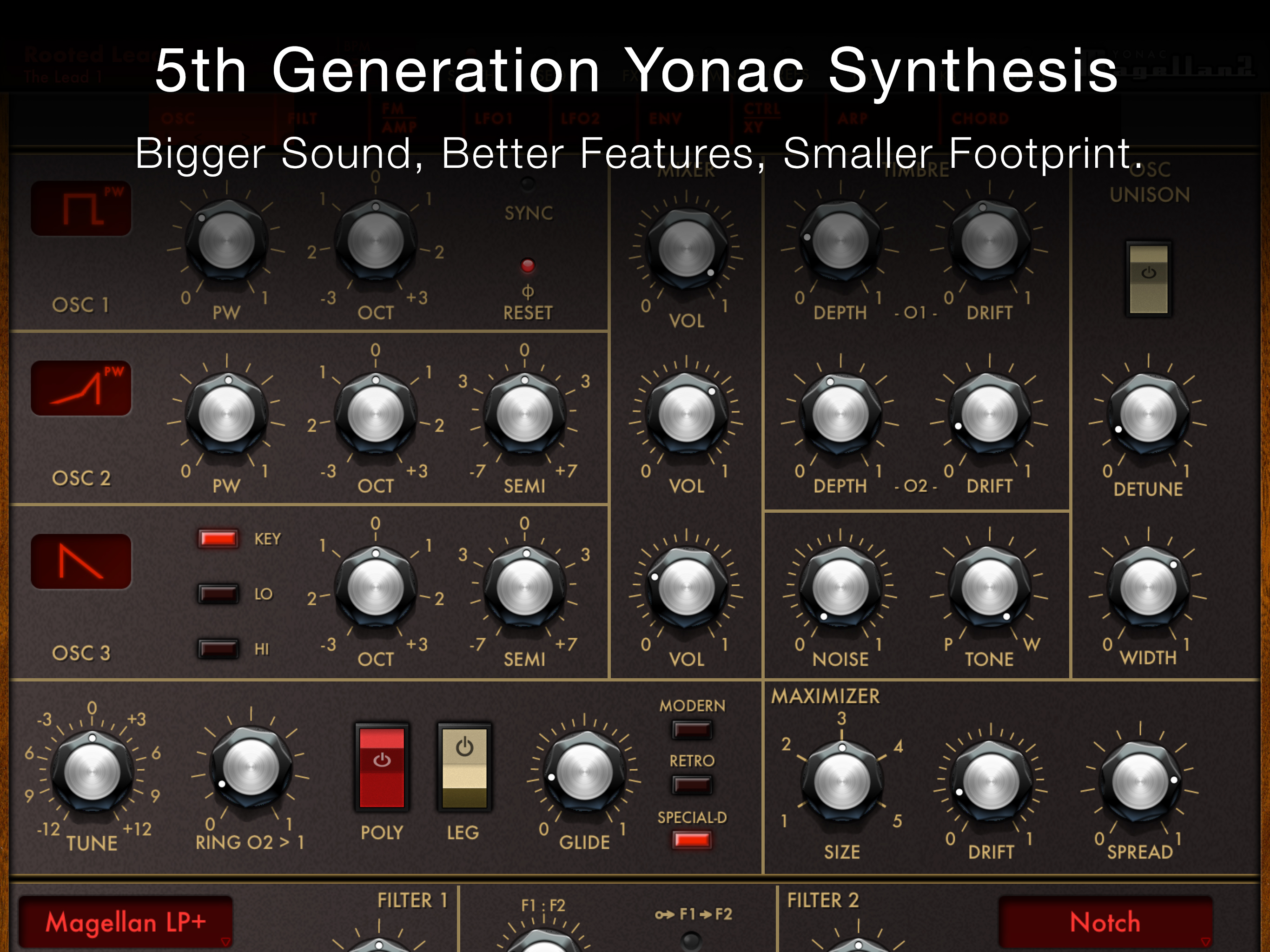Select the OSC 1 square wave icon

[81, 208]
